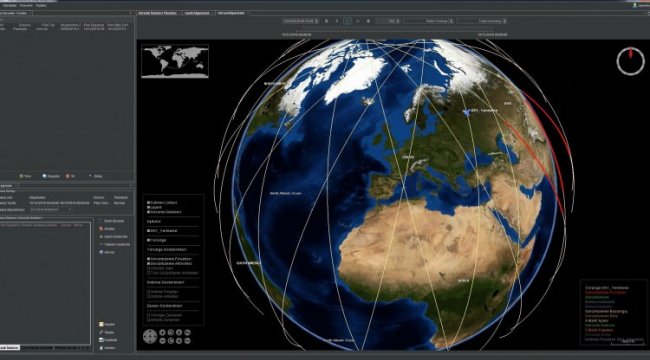650x360 pixels.
Task: Open the algorithm combo box in the left lower panel
Action: [x=51, y=209]
